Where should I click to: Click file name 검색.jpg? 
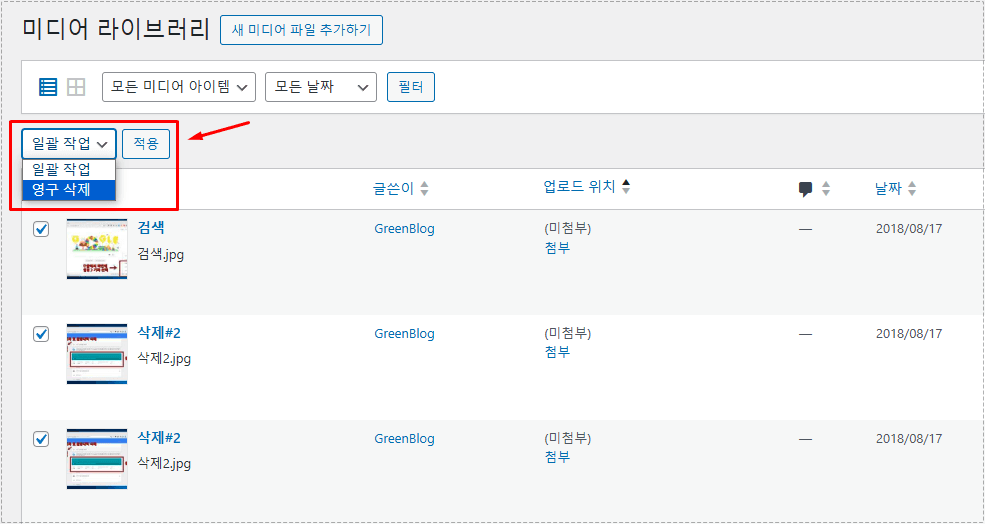point(161,255)
